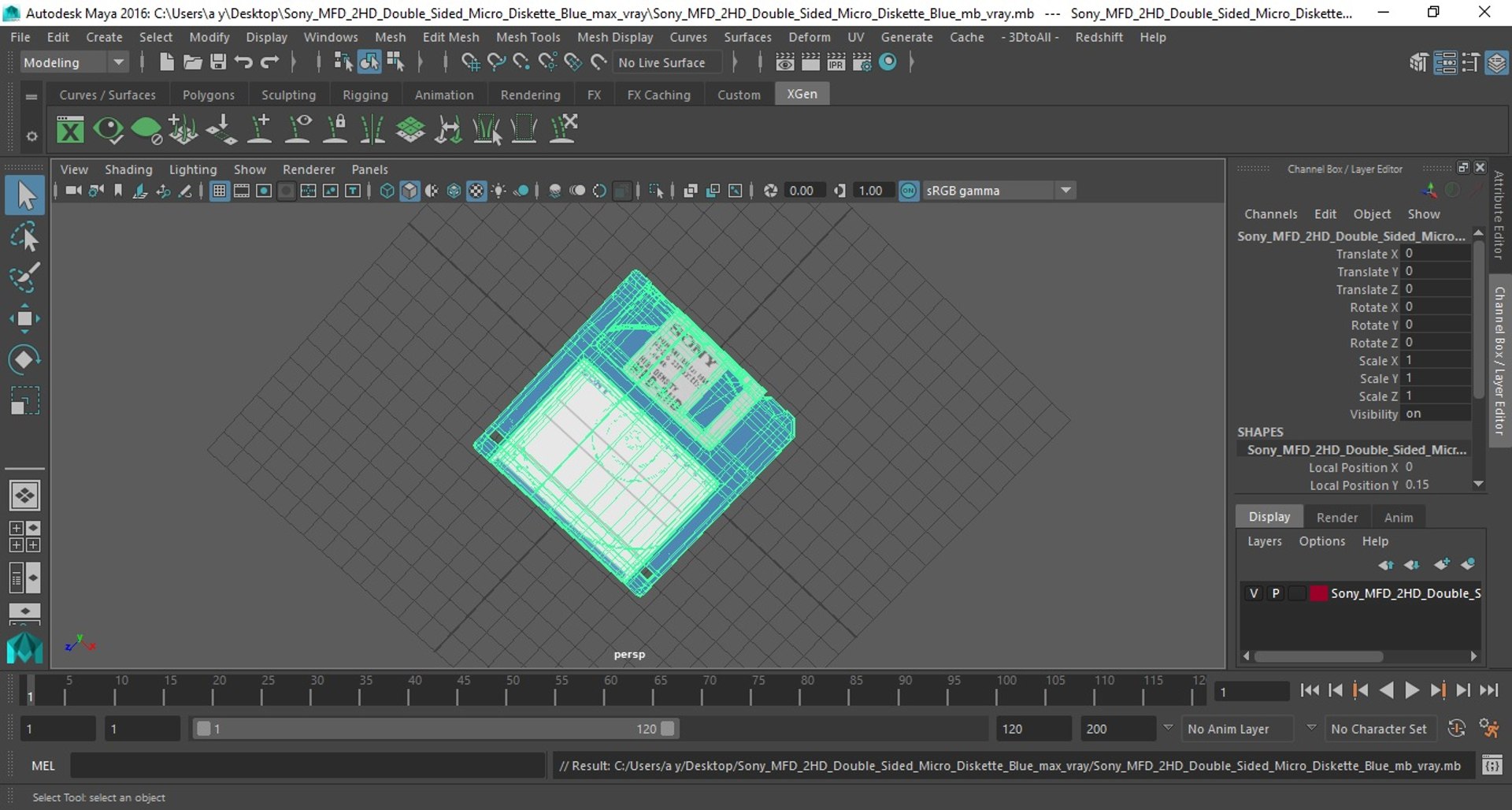Open the No Character Set dropdown

[x=1379, y=729]
